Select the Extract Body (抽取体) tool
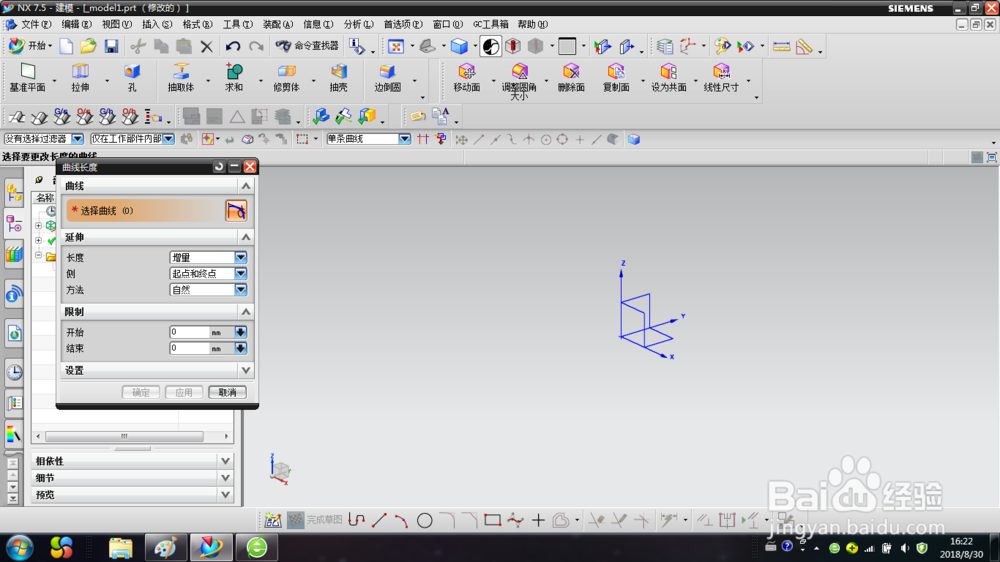Image resolution: width=1000 pixels, height=562 pixels. 180,78
